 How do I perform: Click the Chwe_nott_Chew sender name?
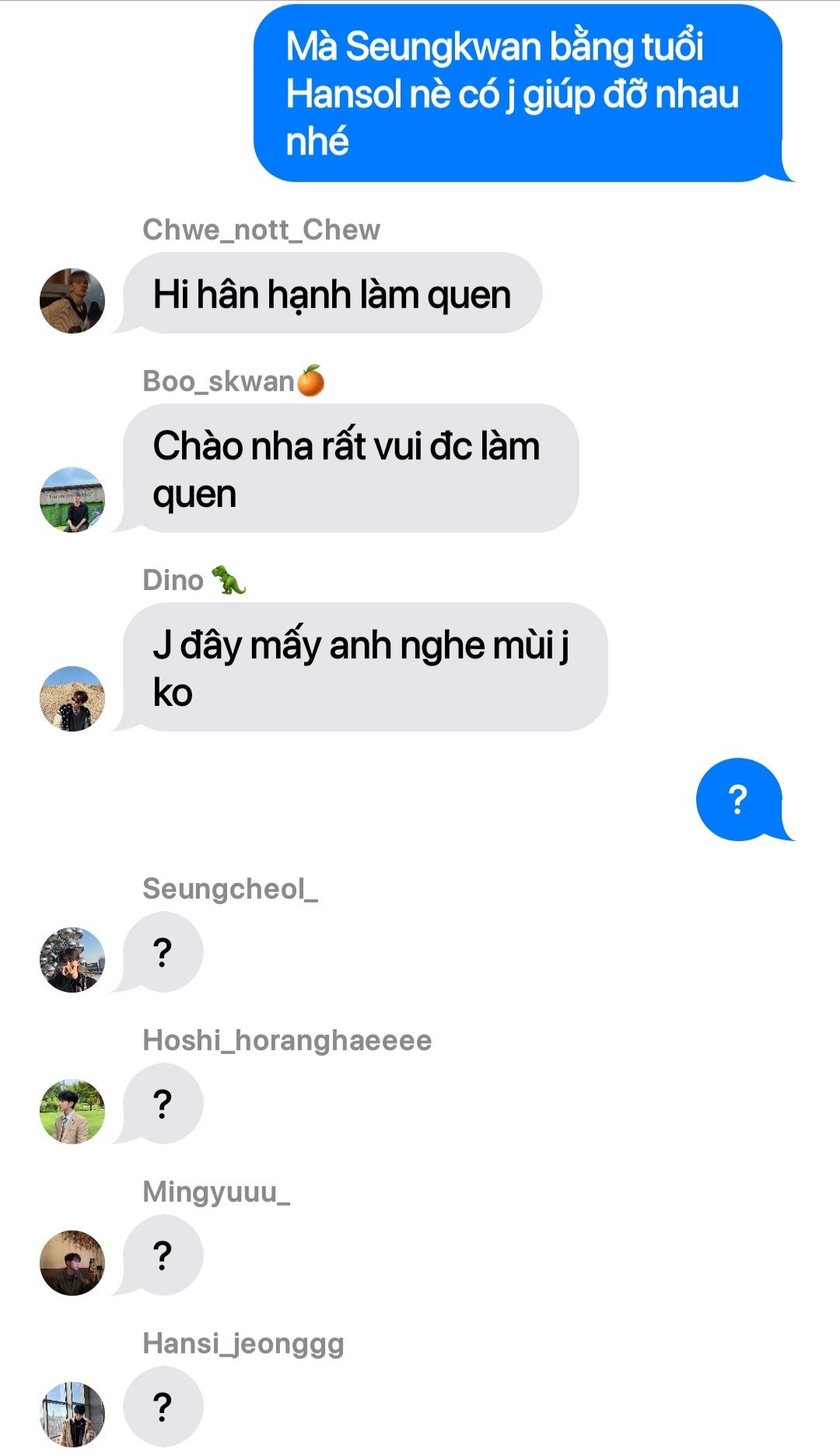(261, 230)
